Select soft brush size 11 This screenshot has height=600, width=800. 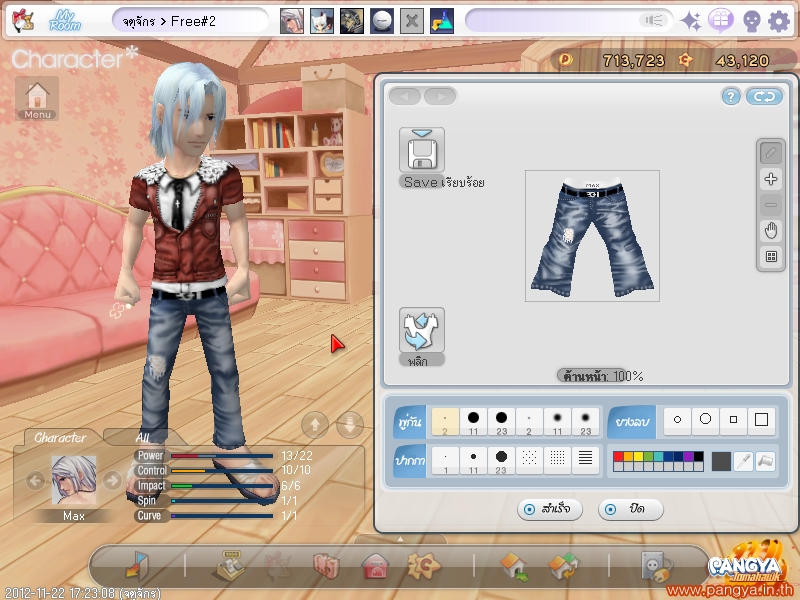[x=557, y=421]
